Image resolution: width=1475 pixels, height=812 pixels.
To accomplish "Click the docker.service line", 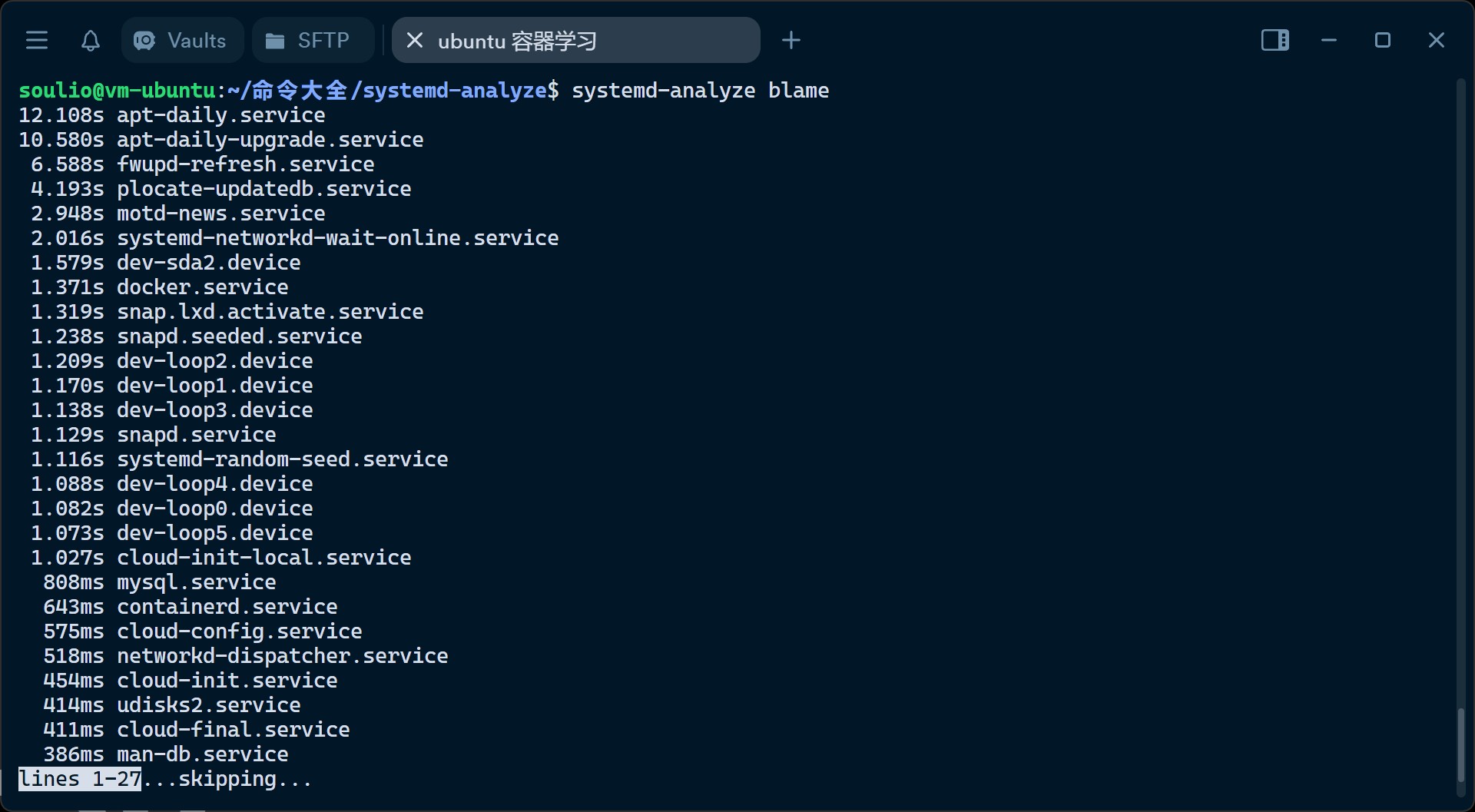I will click(x=160, y=287).
